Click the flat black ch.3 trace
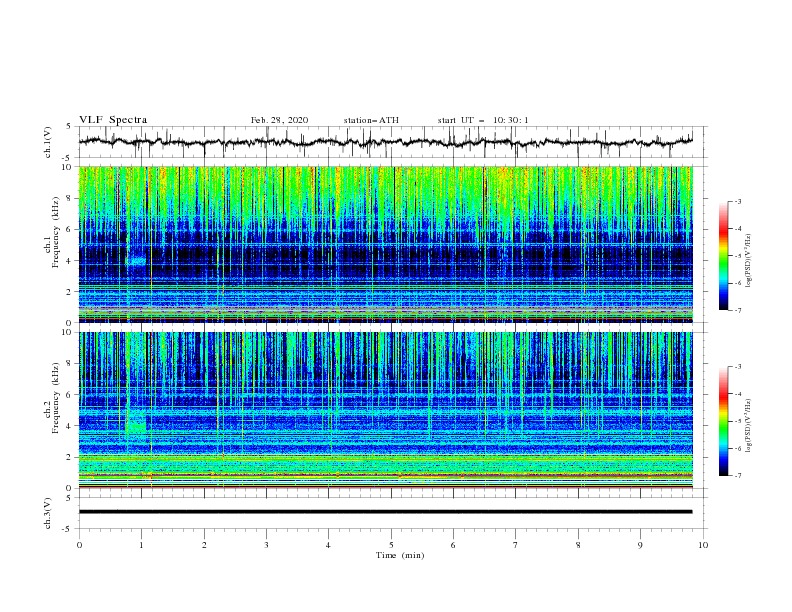 click(385, 512)
